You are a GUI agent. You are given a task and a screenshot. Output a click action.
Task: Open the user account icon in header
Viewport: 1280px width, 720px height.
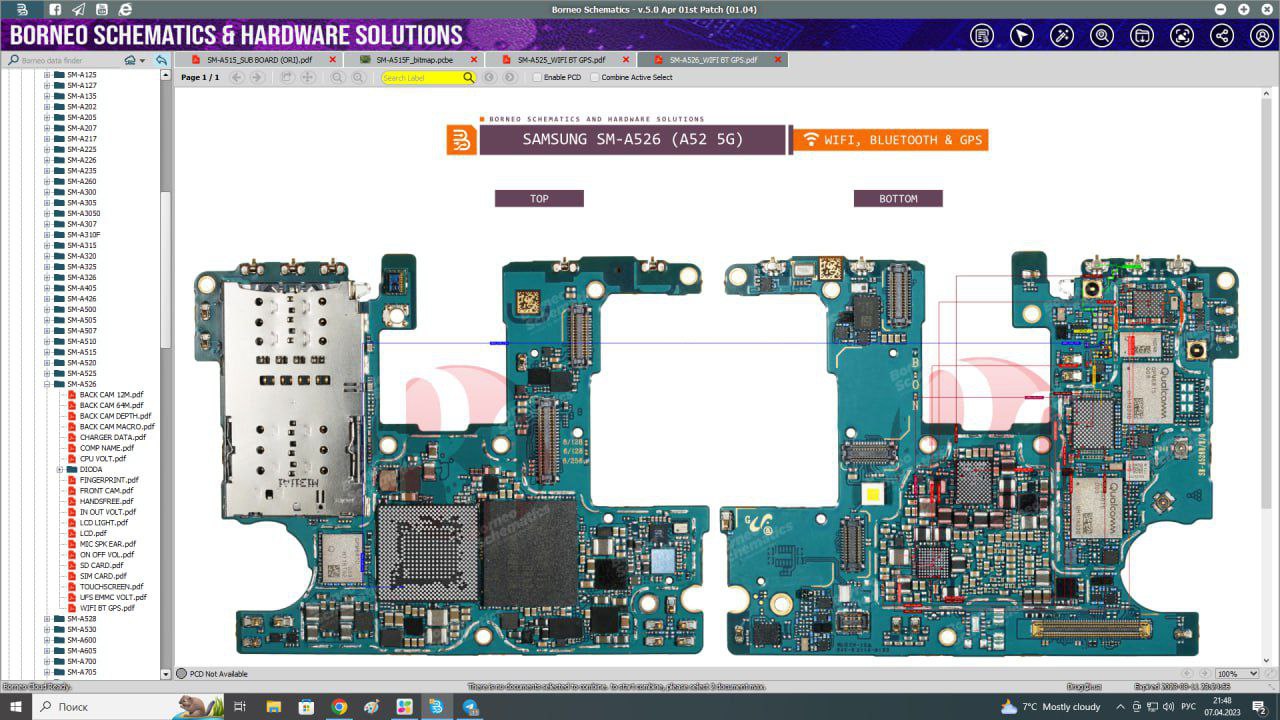[1262, 36]
